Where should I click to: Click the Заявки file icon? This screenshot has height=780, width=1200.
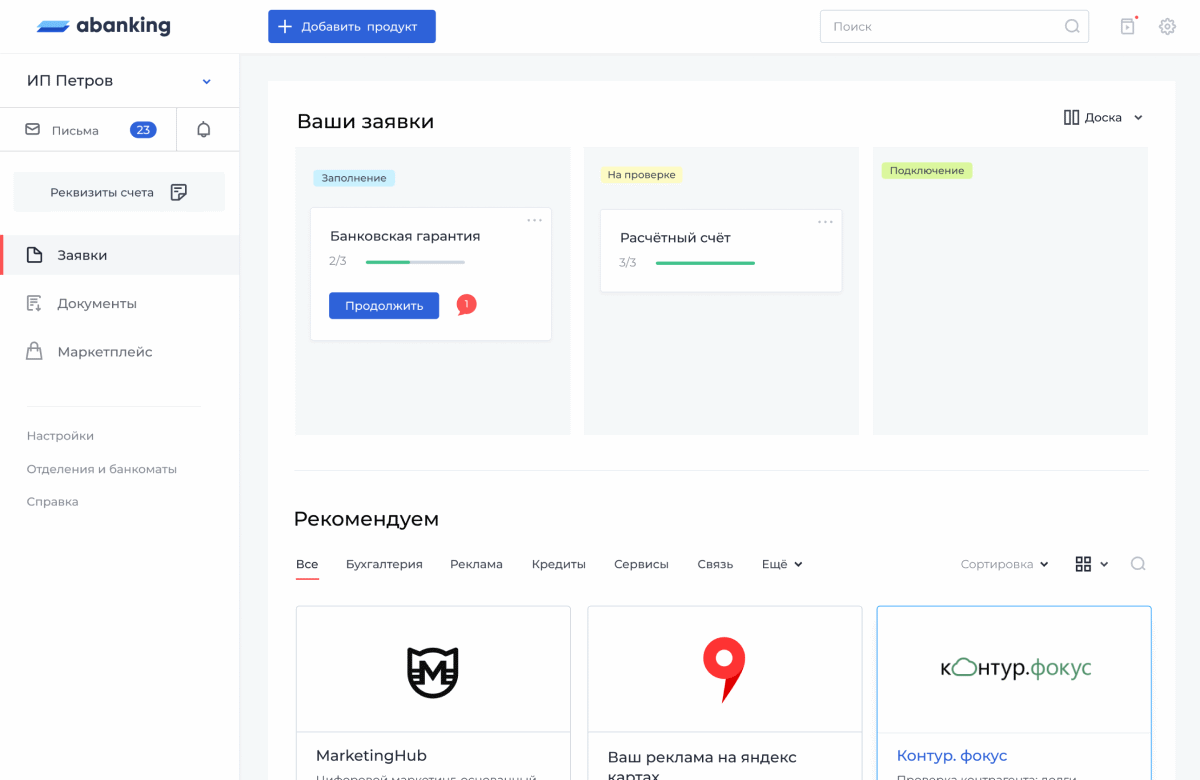[34, 255]
